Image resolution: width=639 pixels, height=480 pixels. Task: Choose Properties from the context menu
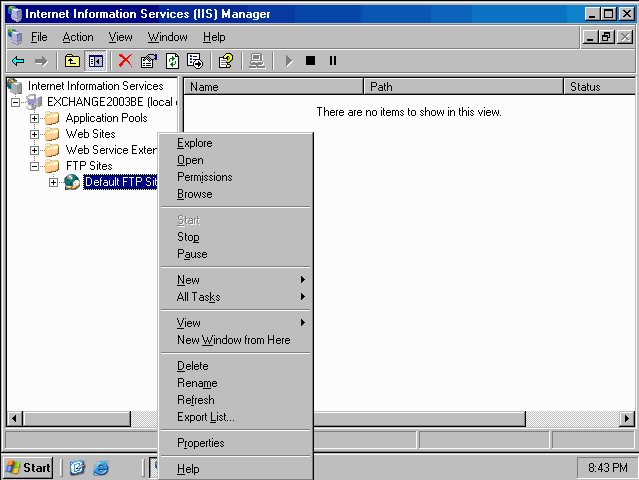pos(200,443)
